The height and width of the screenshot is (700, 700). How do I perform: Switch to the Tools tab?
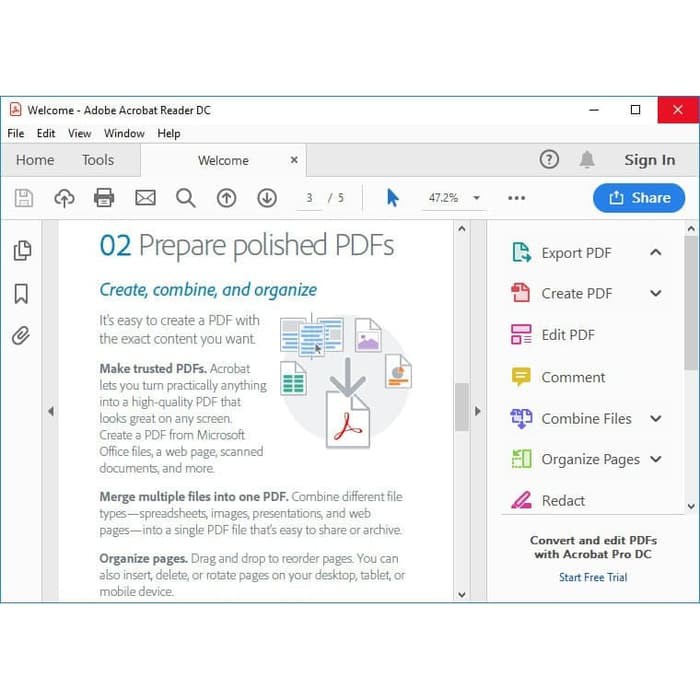pos(98,160)
